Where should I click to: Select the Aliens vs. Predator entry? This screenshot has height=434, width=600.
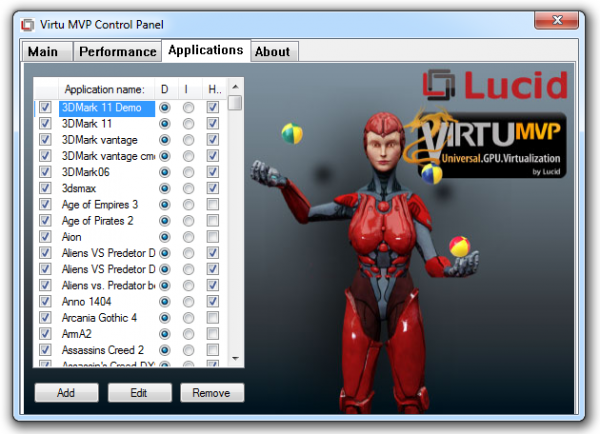(x=108, y=286)
